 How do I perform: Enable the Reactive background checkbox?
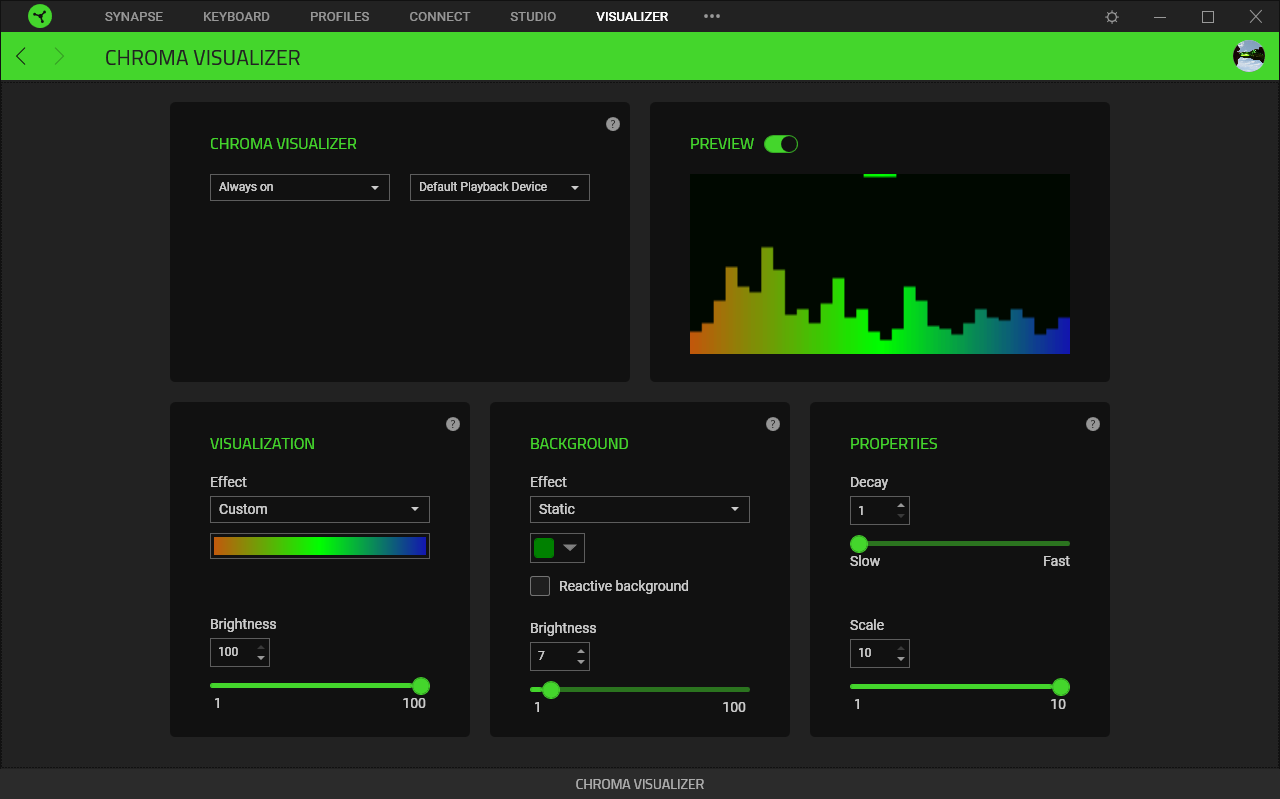click(x=540, y=586)
